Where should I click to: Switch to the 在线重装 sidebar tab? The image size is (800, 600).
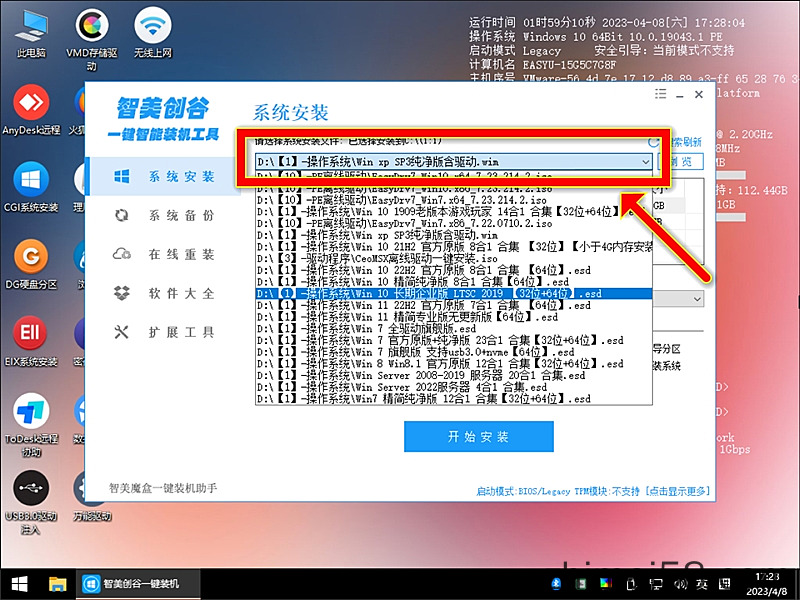[x=163, y=254]
